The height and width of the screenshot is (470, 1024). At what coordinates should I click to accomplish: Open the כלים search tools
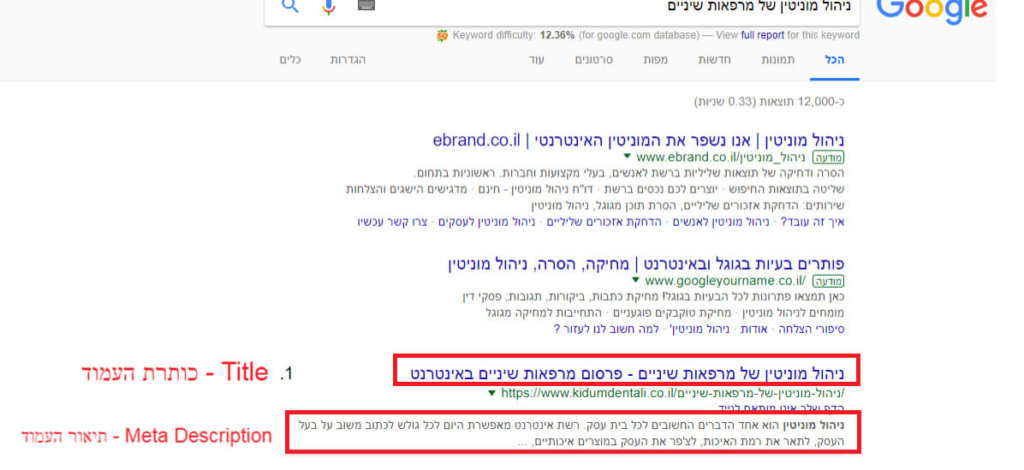point(290,59)
